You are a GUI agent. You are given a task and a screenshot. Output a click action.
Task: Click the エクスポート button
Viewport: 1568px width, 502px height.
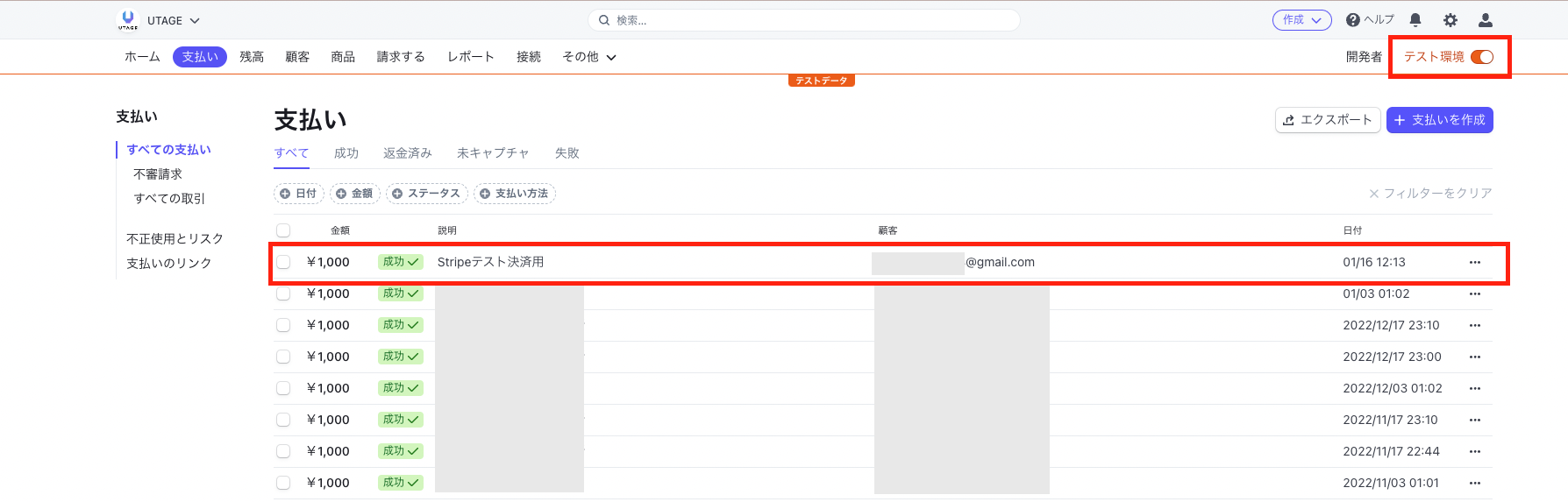[1328, 120]
